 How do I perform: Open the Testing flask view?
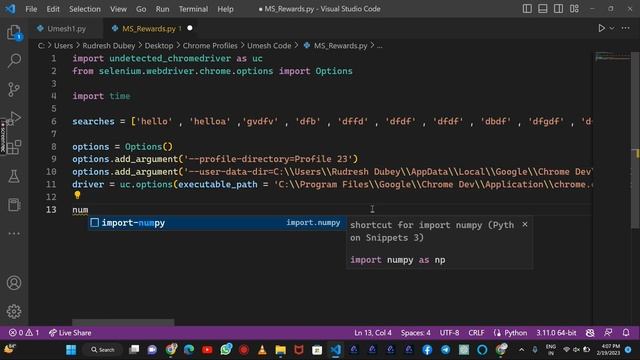14,176
